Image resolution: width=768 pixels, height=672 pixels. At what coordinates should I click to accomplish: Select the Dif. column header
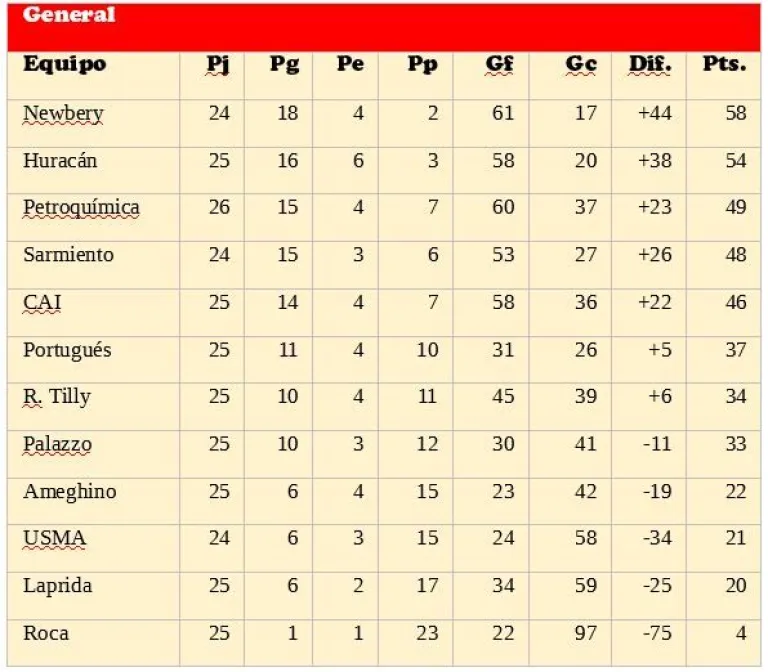650,65
